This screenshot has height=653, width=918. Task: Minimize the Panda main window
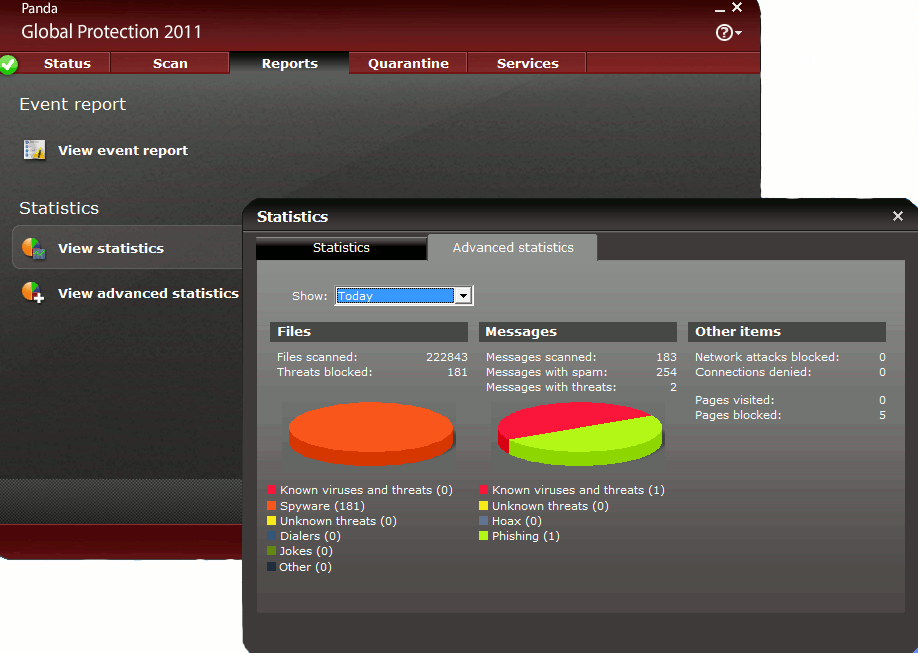point(720,9)
